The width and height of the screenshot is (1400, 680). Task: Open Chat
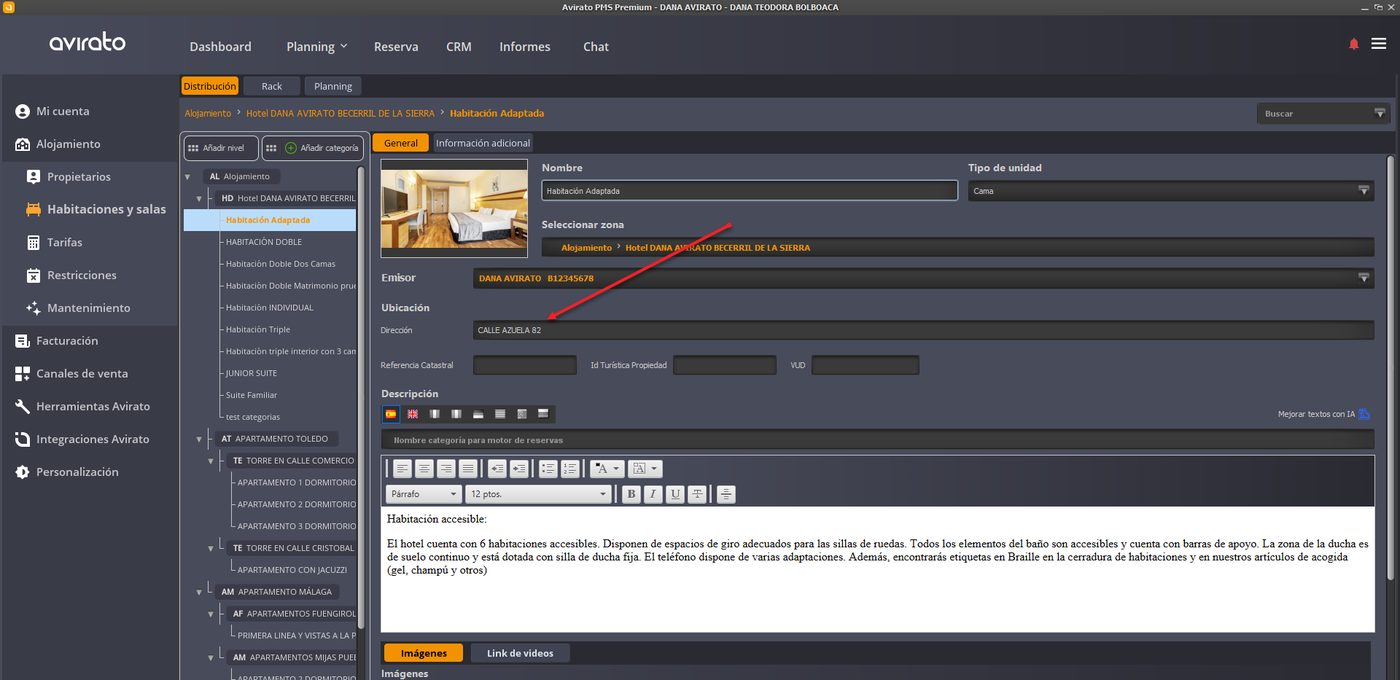click(596, 46)
